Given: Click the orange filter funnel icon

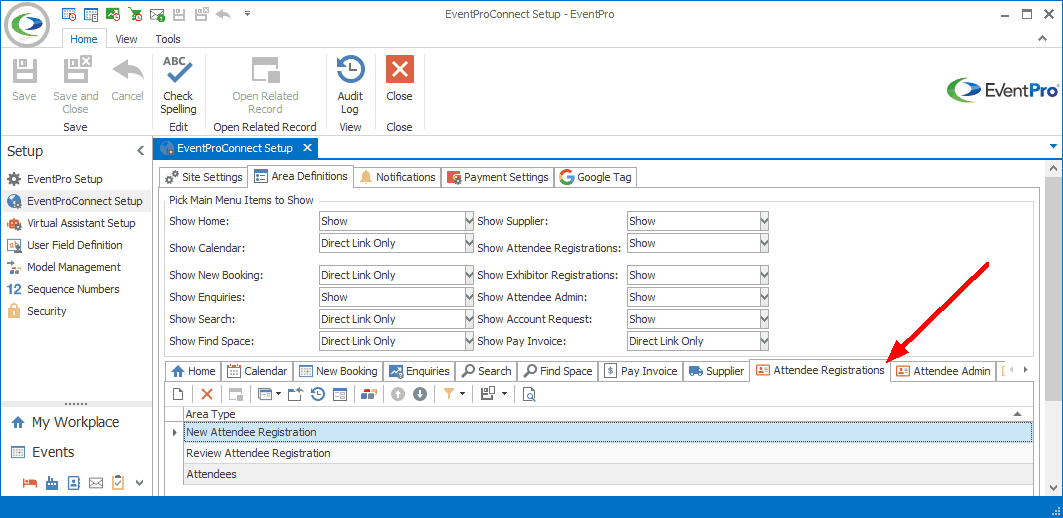Looking at the screenshot, I should tap(448, 394).
